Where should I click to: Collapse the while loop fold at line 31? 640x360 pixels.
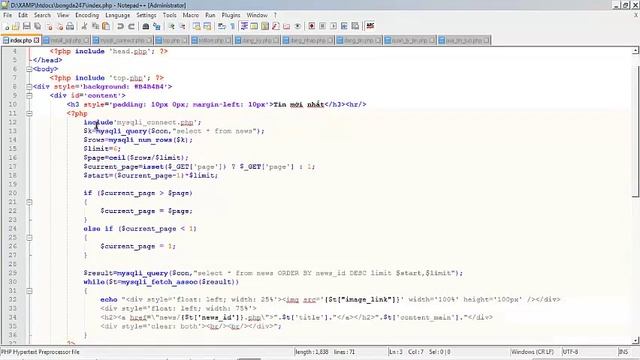click(x=29, y=291)
